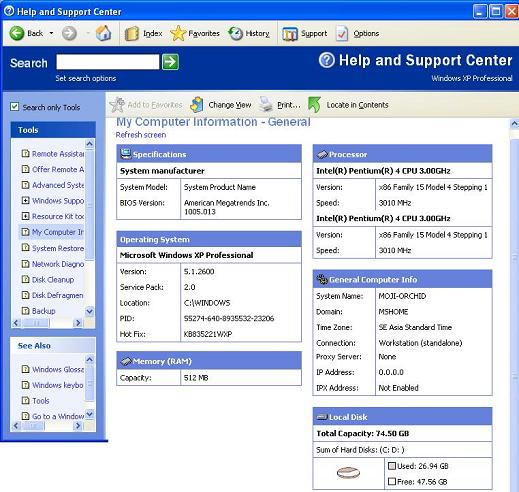Click Tools list scroll up arrow
The width and height of the screenshot is (519, 492).
click(x=89, y=144)
